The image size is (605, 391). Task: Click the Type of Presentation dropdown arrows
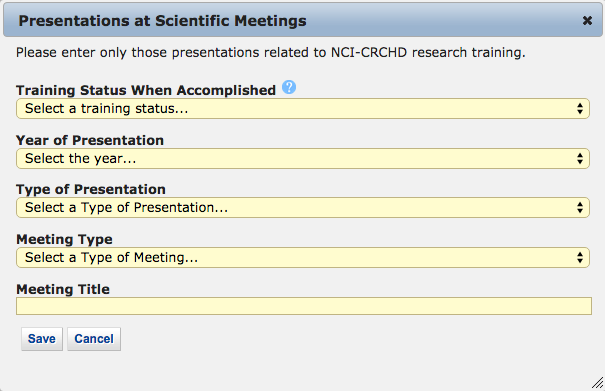[580, 208]
